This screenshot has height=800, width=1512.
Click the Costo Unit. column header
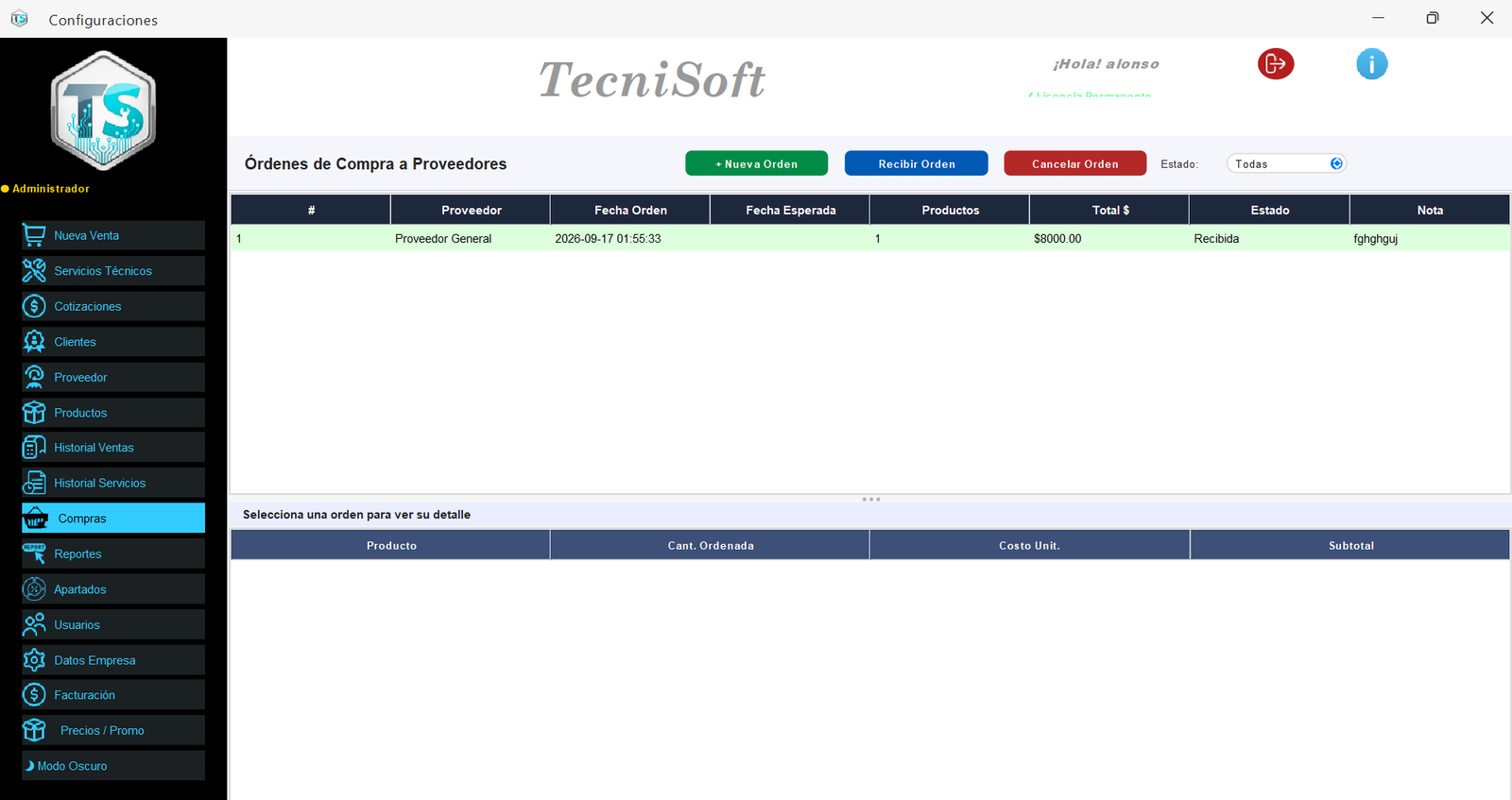[1029, 545]
